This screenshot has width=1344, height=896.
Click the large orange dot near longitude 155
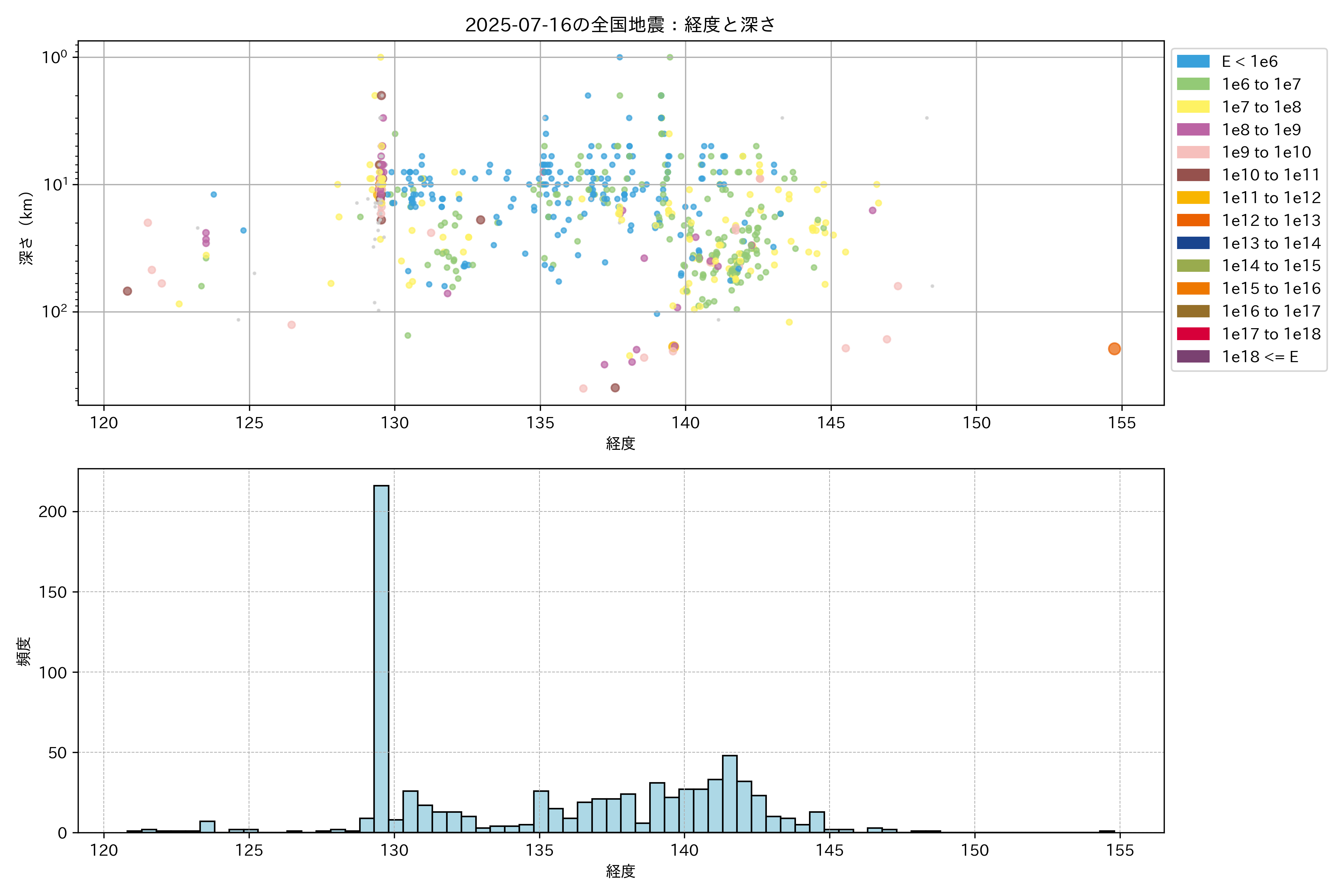point(1114,349)
